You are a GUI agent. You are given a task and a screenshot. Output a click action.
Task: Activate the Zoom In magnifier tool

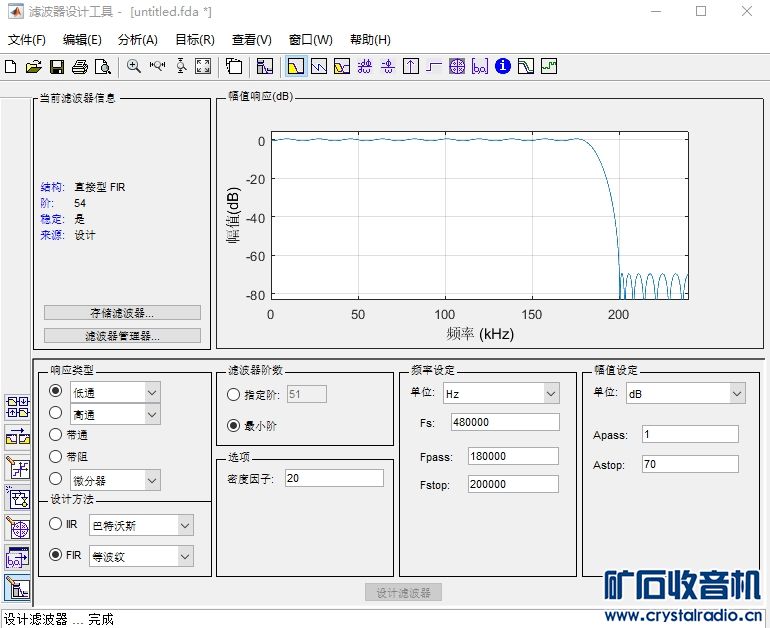[x=134, y=66]
